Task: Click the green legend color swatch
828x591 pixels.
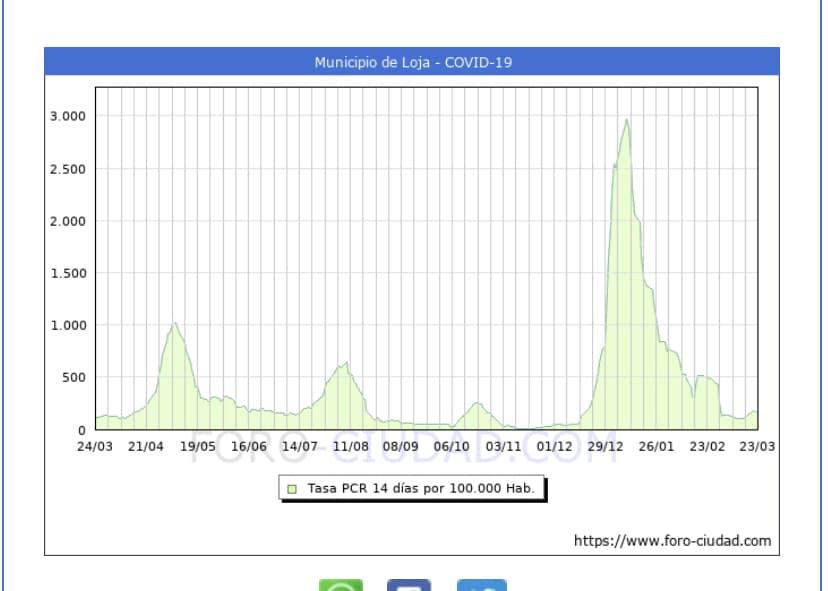Action: click(293, 489)
